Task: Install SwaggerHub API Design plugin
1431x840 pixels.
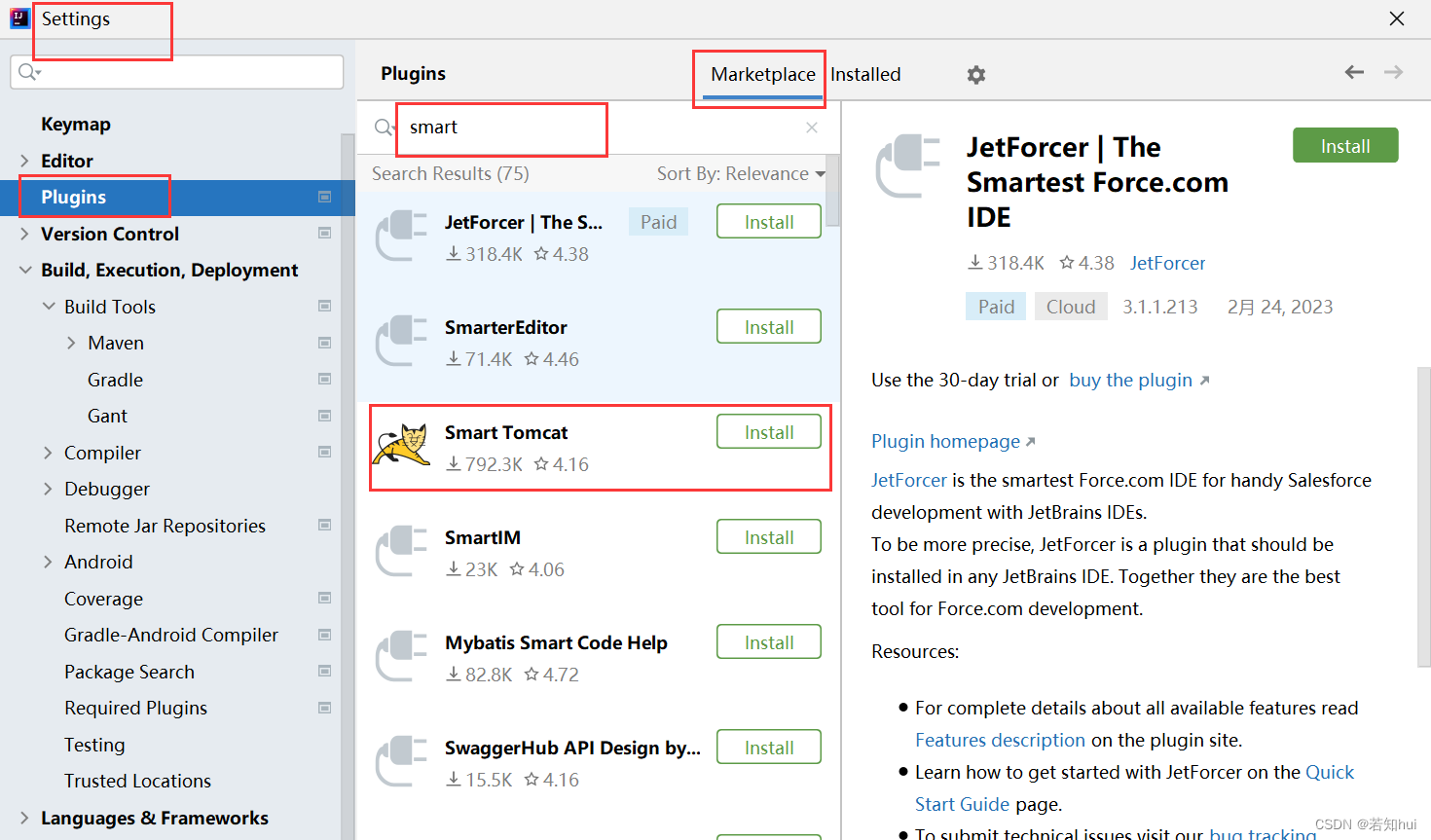Action: click(769, 748)
